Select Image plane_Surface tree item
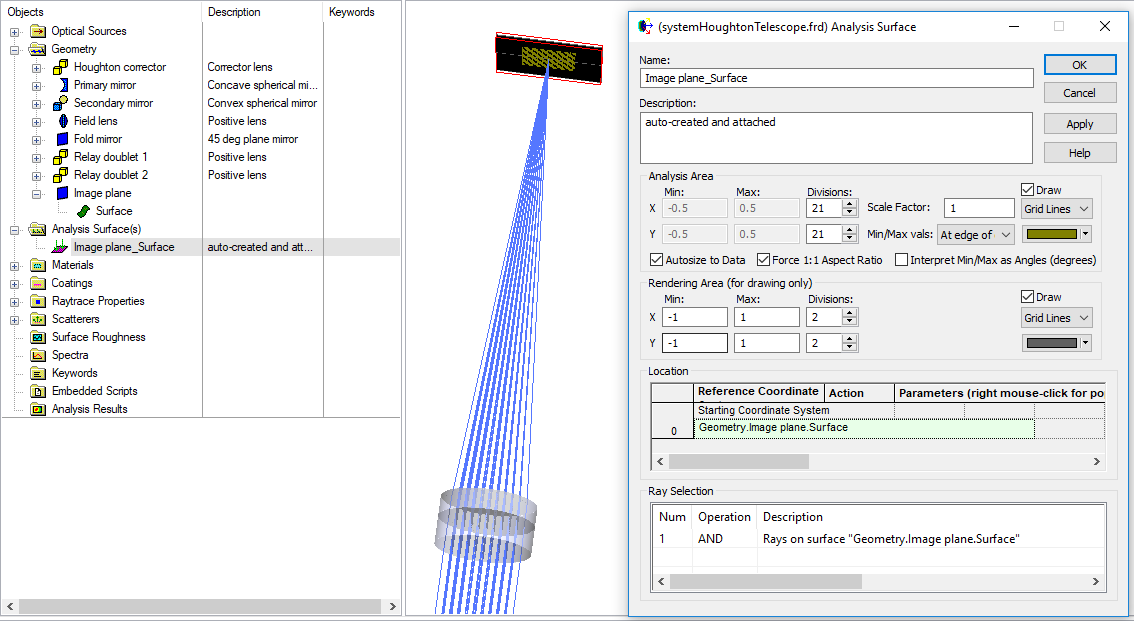The width and height of the screenshot is (1134, 621). pos(123,247)
